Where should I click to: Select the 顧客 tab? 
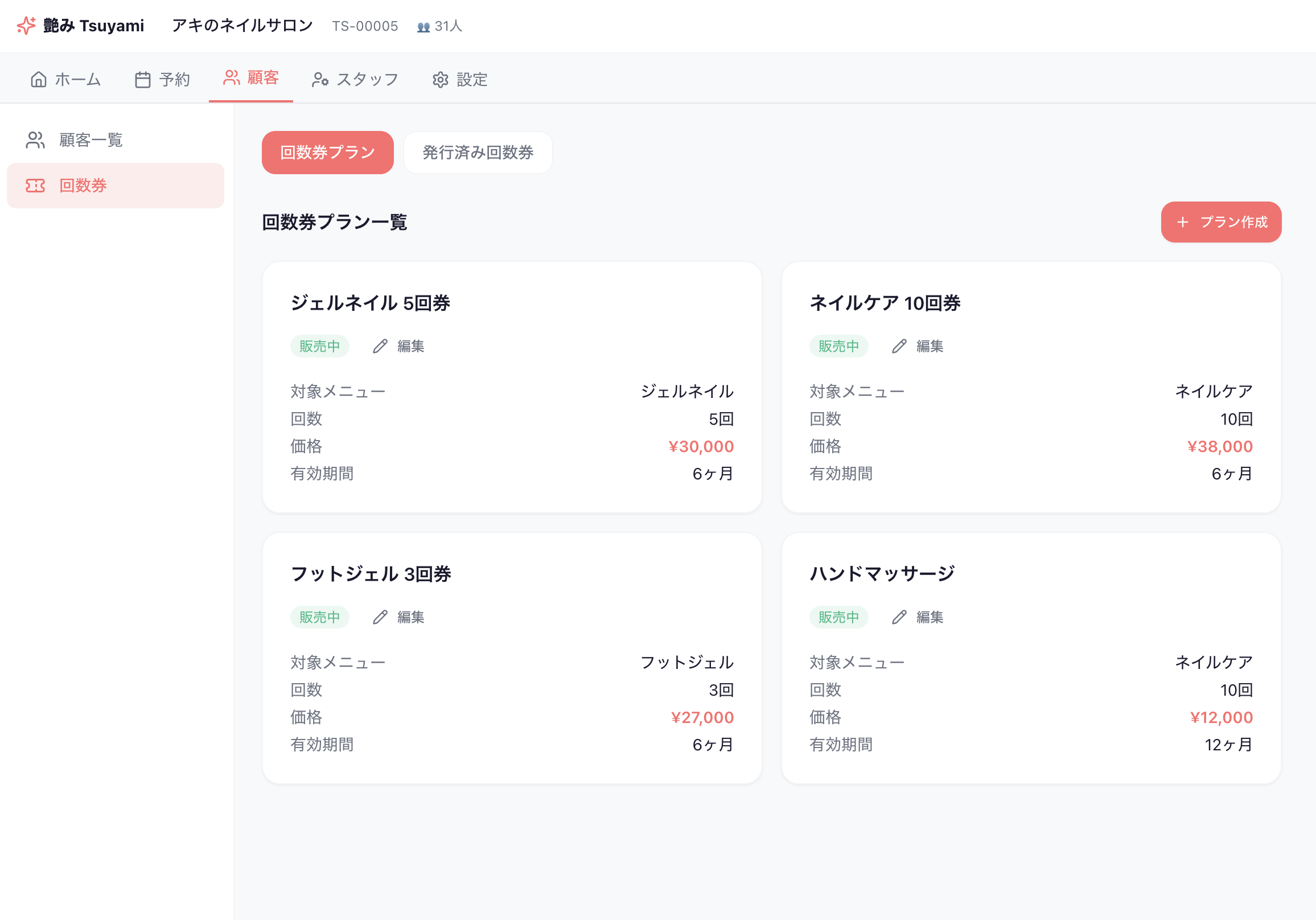(251, 77)
